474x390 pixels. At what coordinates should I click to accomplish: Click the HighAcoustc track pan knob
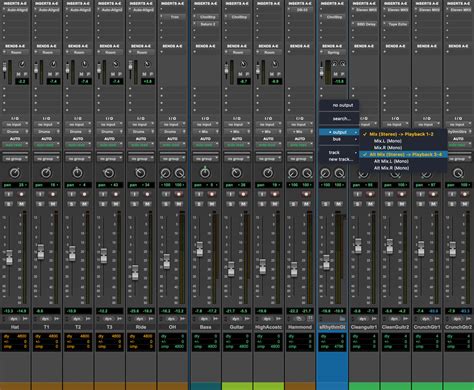coord(268,173)
